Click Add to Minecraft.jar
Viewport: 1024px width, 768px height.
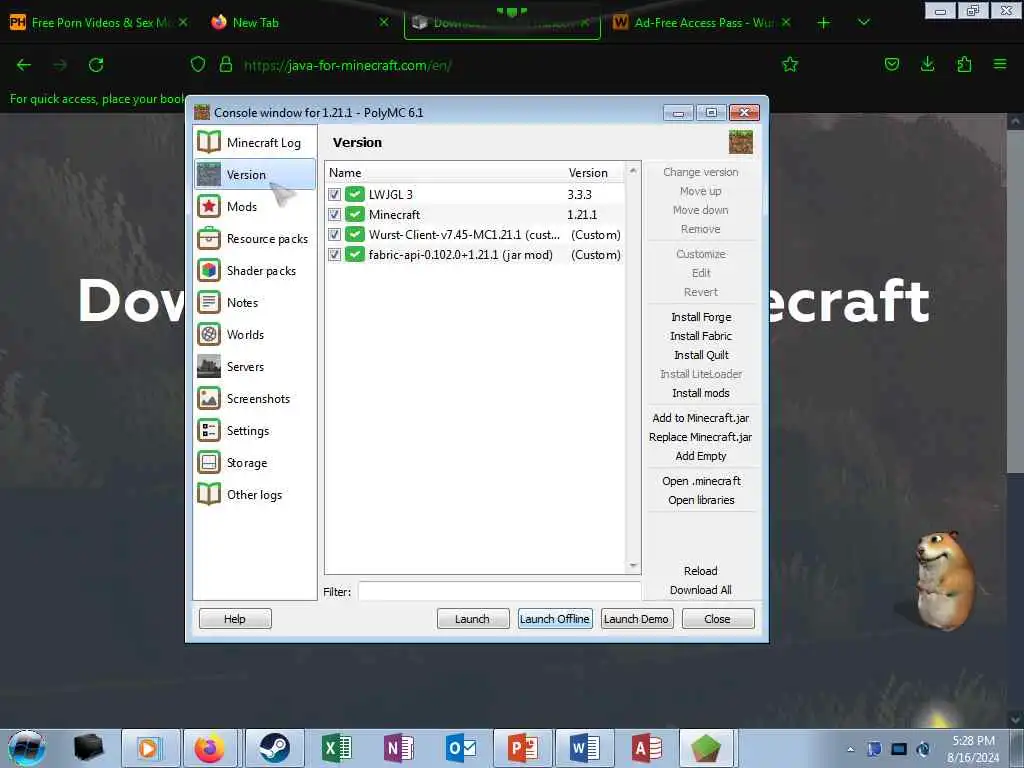(701, 418)
